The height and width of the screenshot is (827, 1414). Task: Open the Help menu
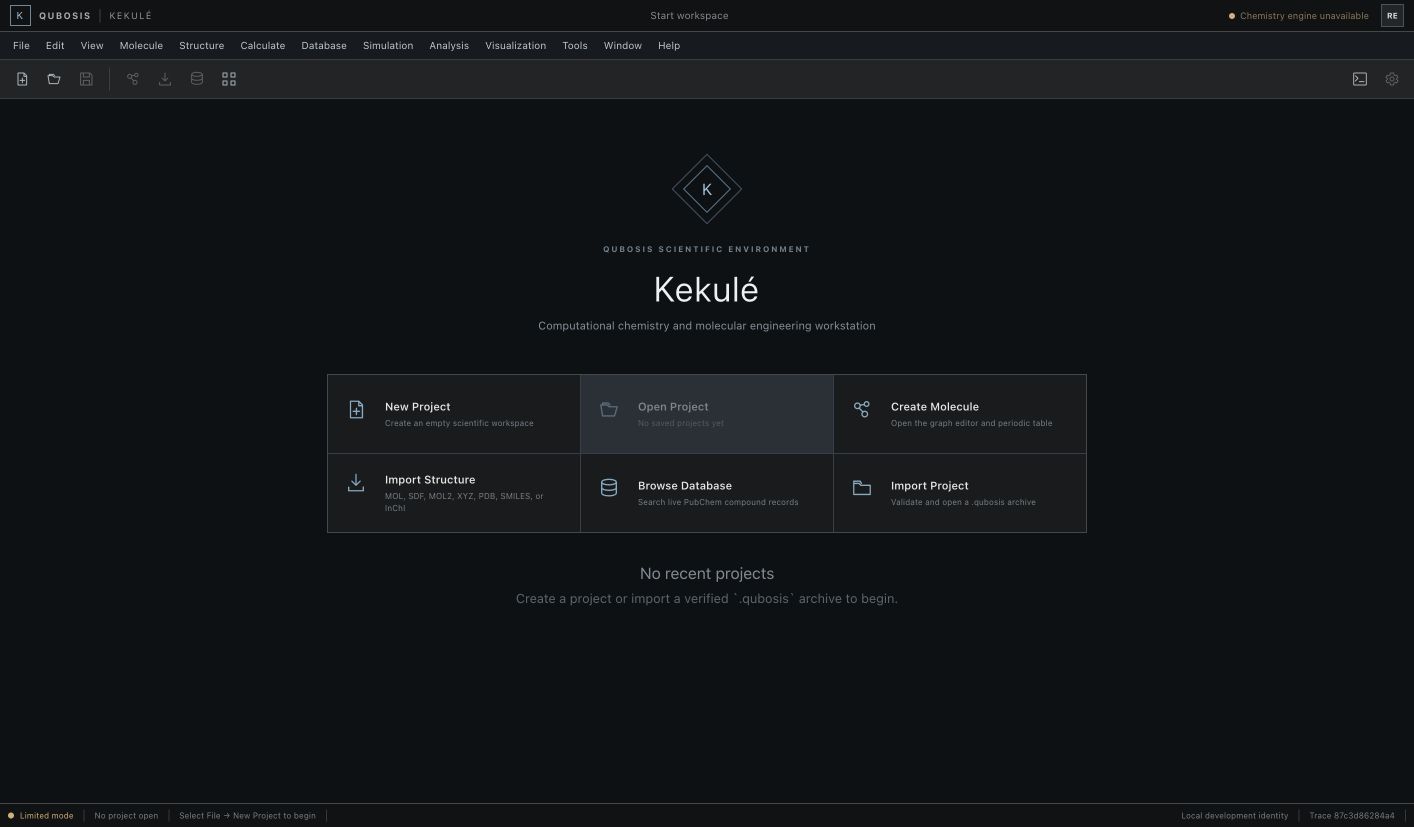[x=669, y=46]
